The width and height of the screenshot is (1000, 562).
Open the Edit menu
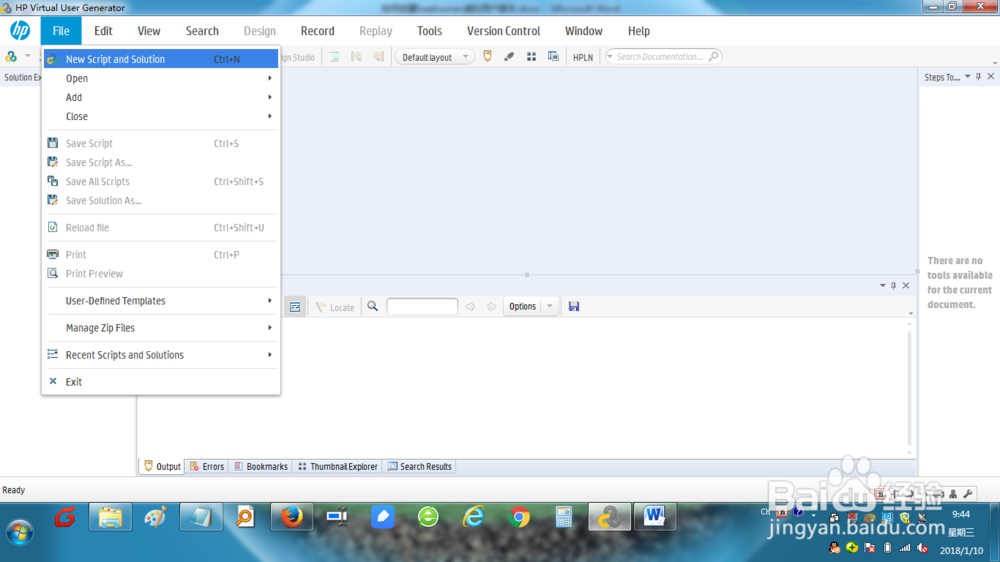coord(103,31)
